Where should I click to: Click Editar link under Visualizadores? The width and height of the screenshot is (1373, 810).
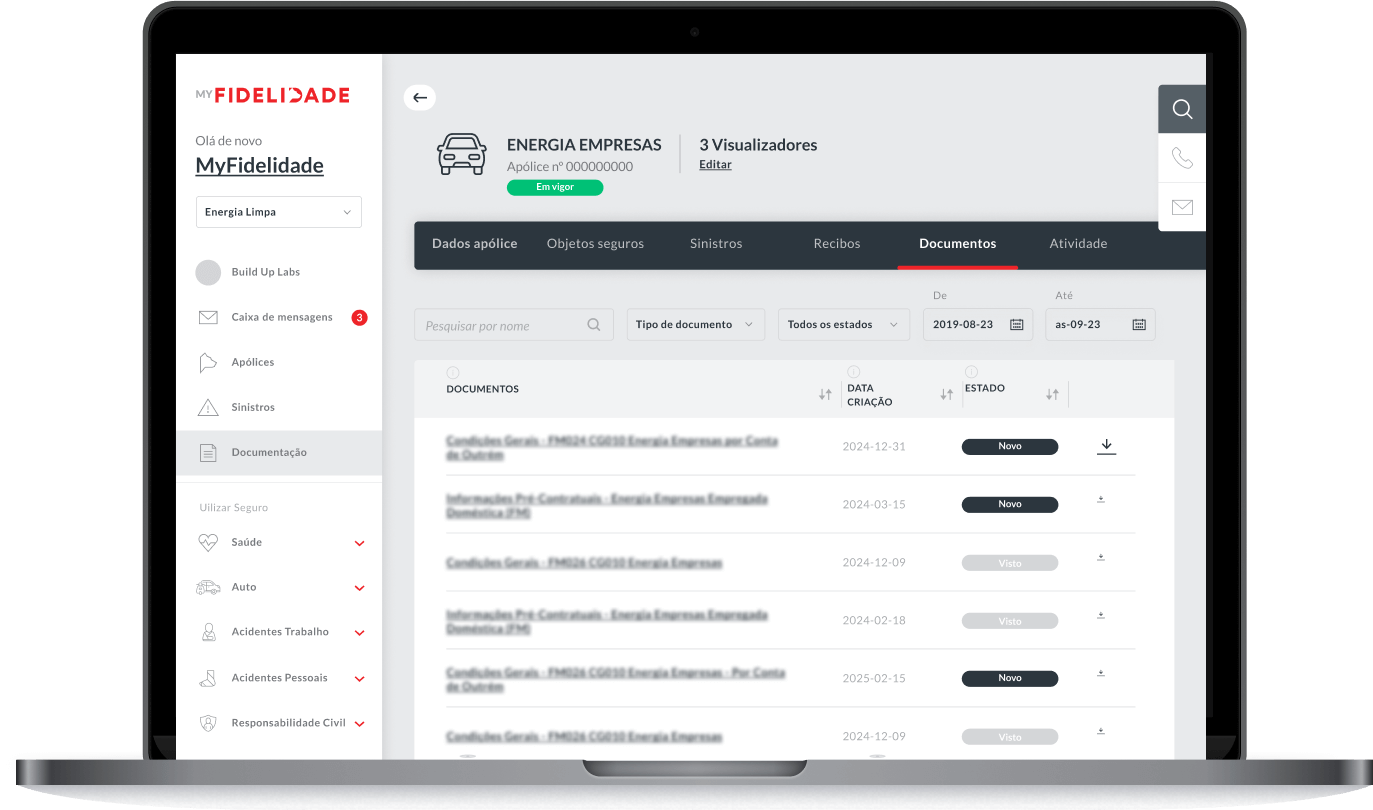tap(715, 164)
